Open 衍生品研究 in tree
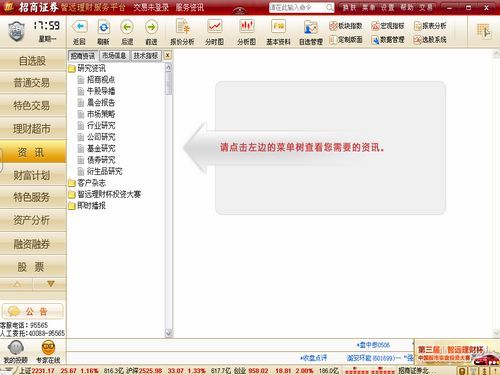Screen dimensions: 500x375 click(x=100, y=171)
